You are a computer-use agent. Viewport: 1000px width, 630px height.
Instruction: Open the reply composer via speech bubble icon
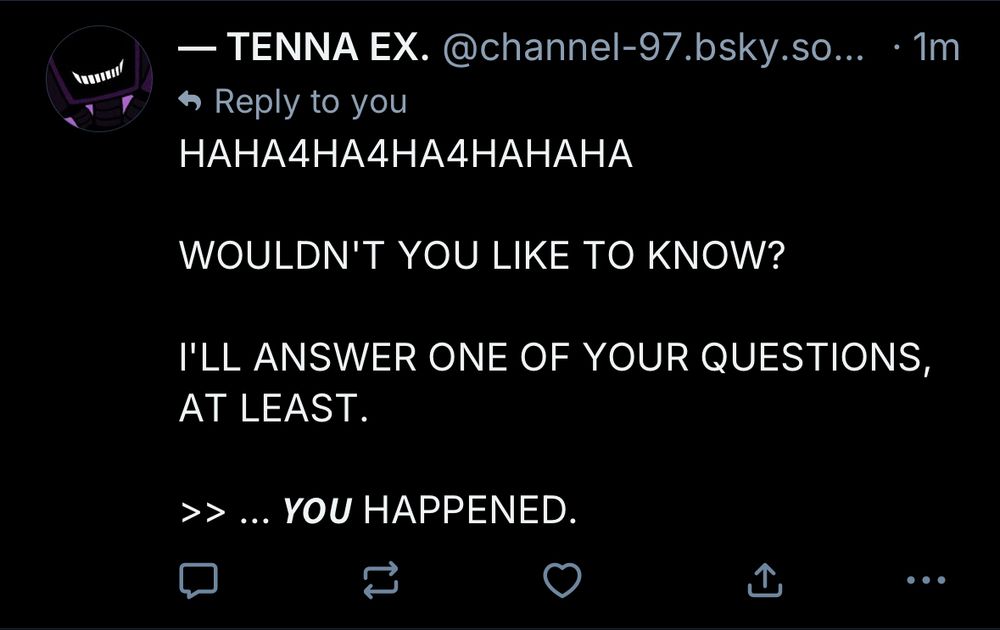(x=197, y=577)
